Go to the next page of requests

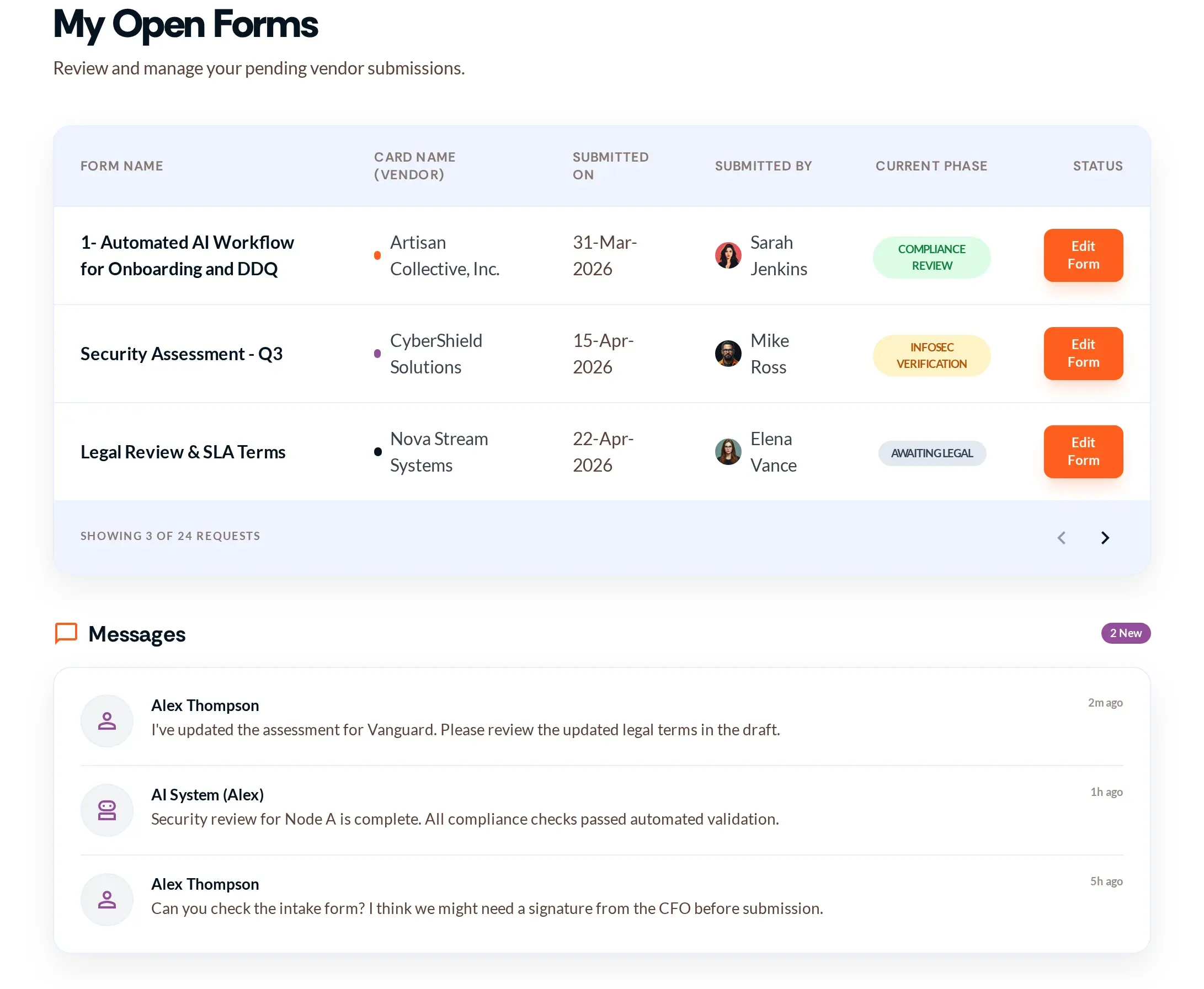1105,538
